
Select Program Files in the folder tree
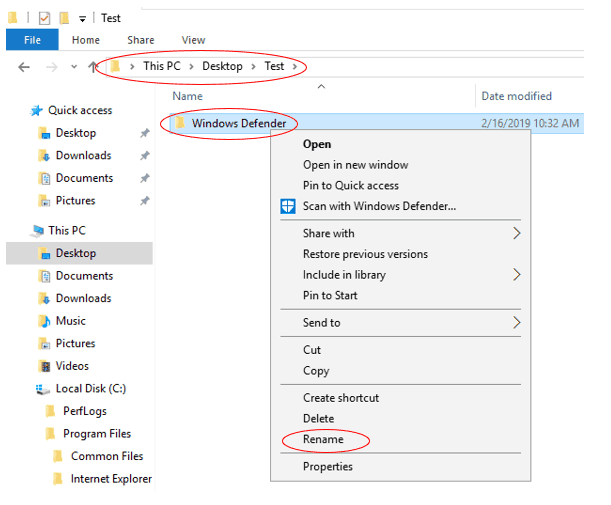(97, 434)
